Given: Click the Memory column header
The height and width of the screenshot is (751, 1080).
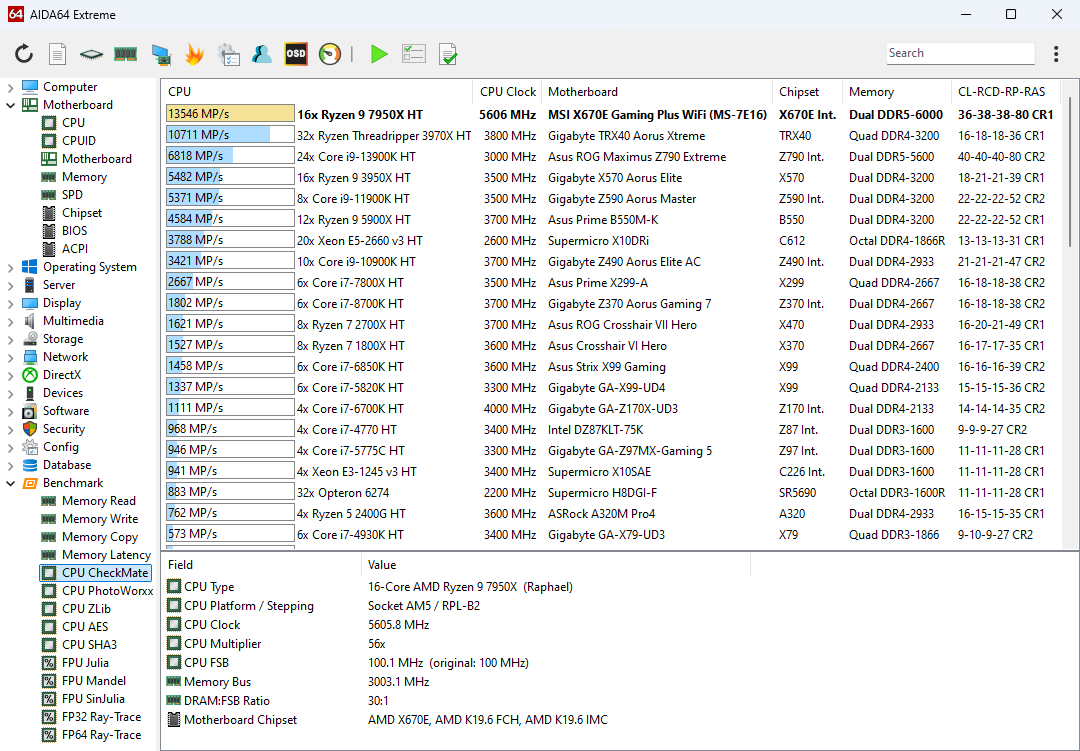Looking at the screenshot, I should point(871,92).
